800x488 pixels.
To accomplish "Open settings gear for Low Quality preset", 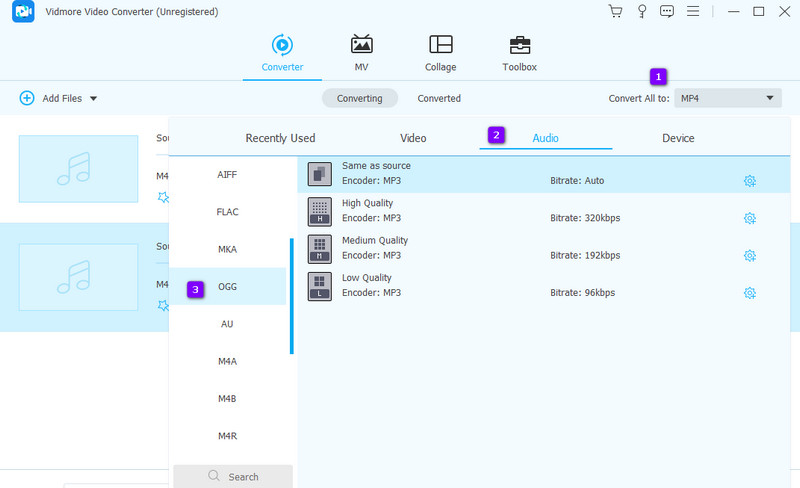I will [749, 293].
